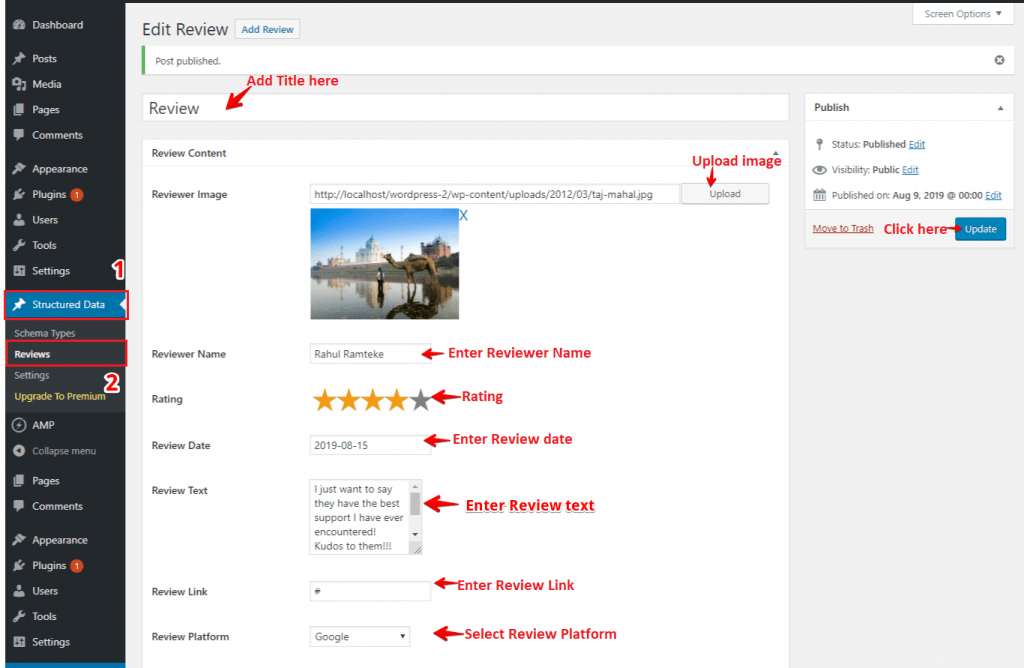Open the AMP menu item
Screen dimensions: 1024x668
pos(43,425)
